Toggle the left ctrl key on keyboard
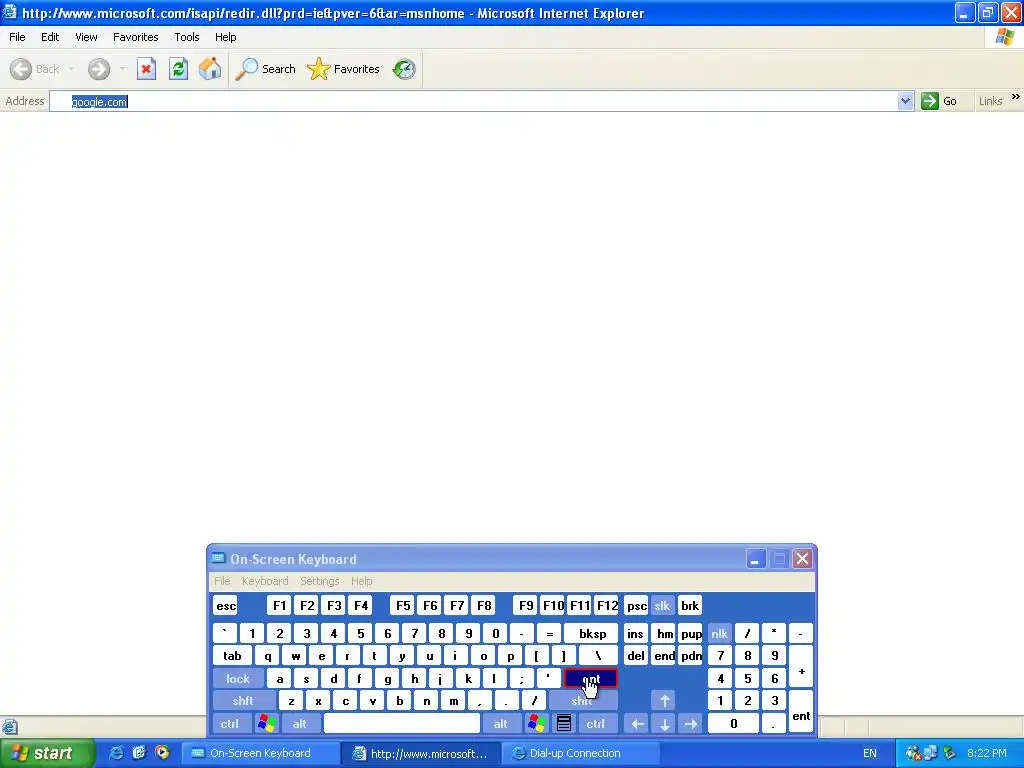The image size is (1024, 768). click(x=230, y=724)
